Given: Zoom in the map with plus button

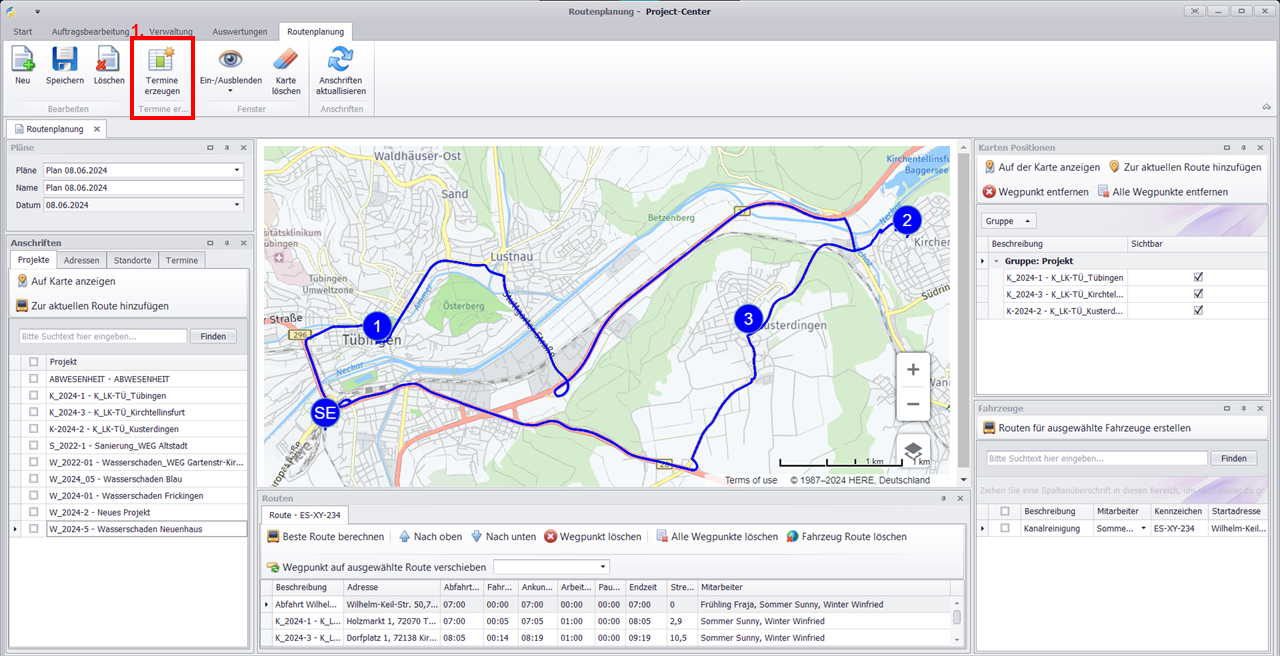Looking at the screenshot, I should [912, 369].
